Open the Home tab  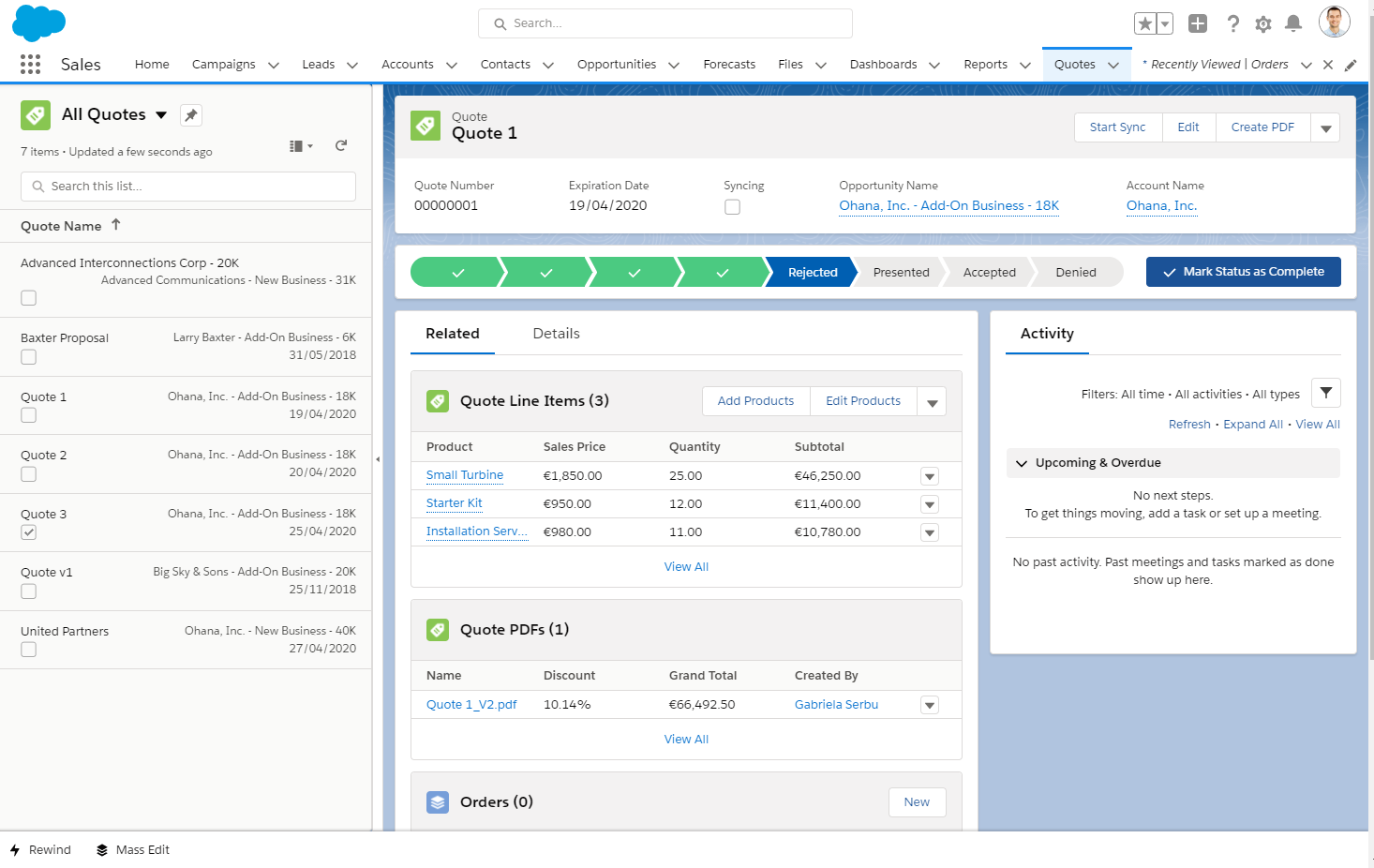[x=152, y=65]
